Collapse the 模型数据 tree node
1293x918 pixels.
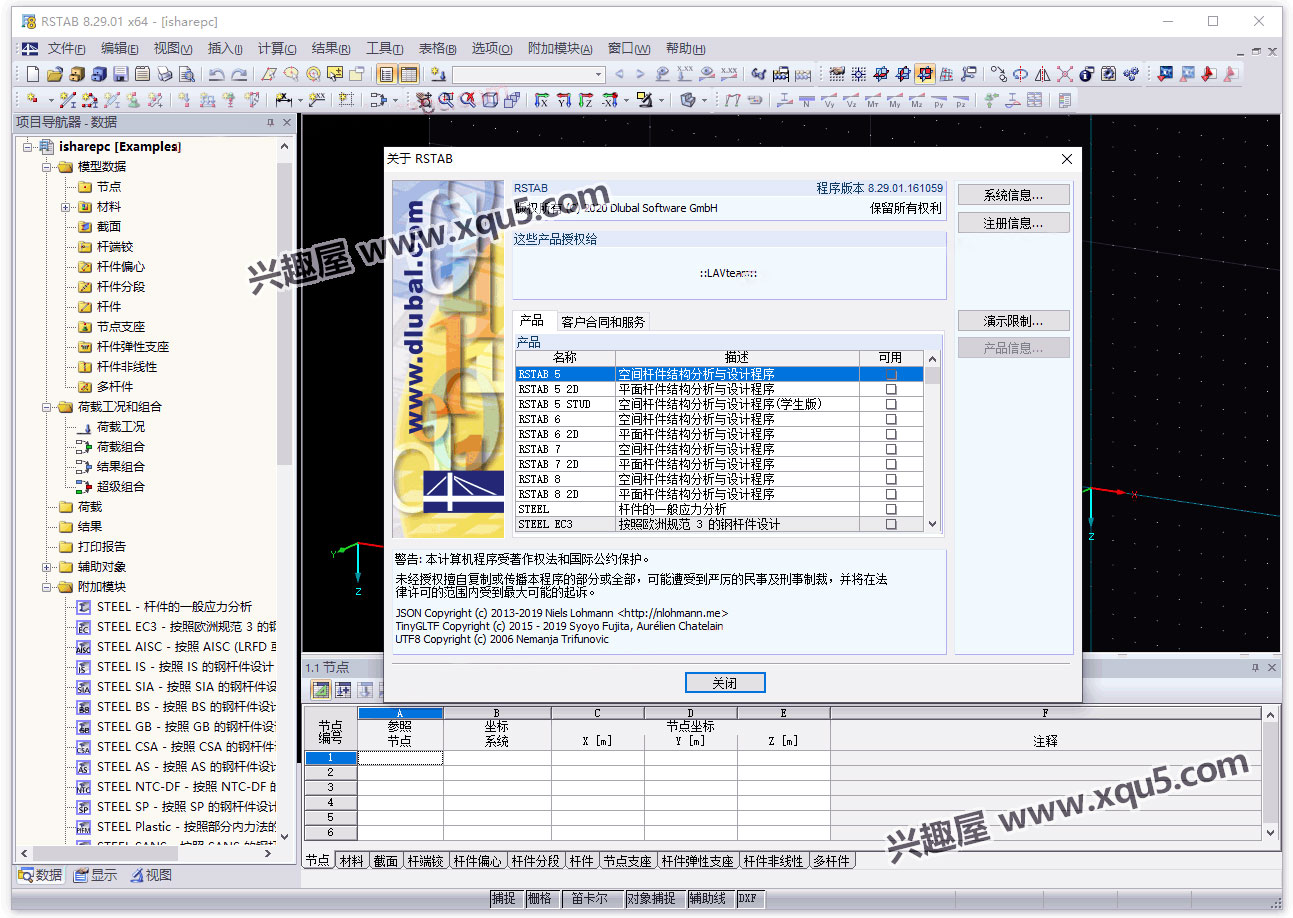click(46, 167)
